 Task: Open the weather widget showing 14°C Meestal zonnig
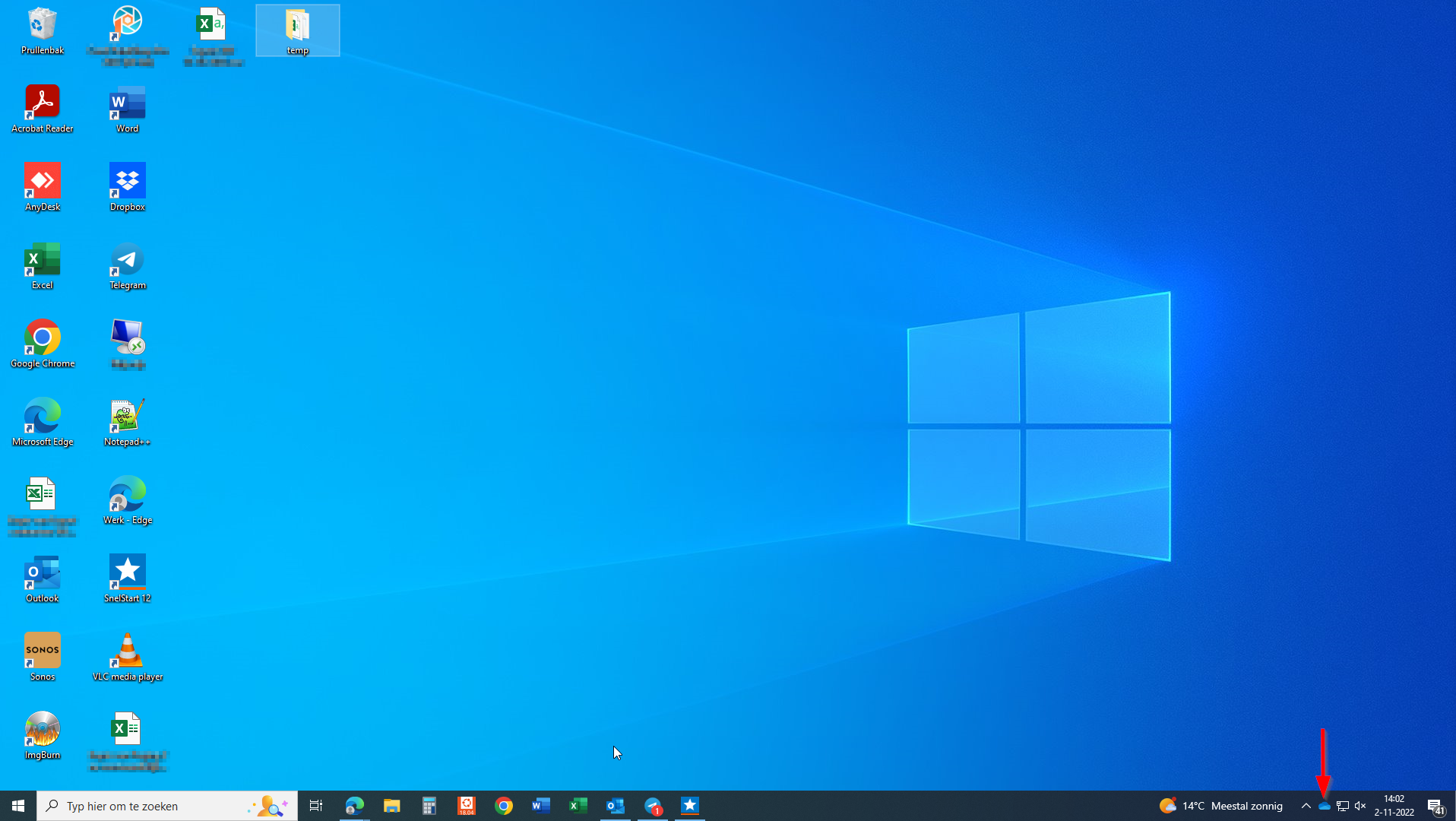1220,806
